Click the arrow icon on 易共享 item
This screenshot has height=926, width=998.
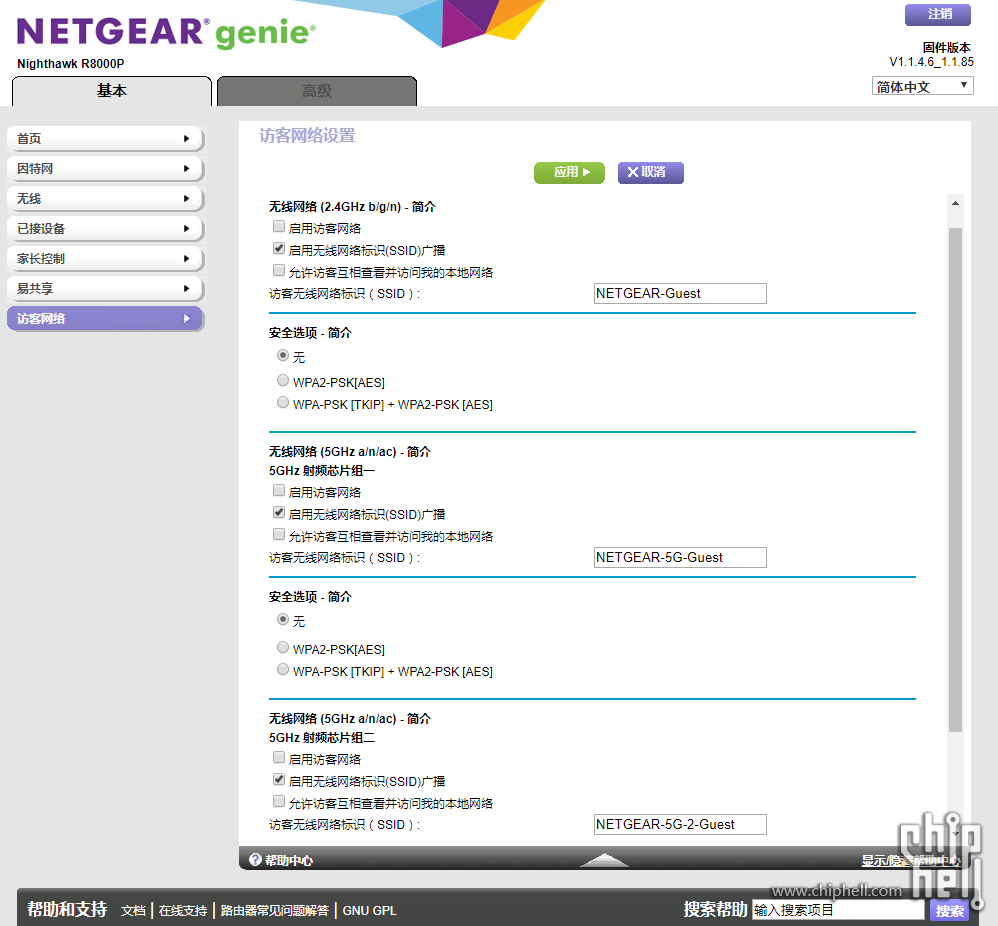[186, 288]
